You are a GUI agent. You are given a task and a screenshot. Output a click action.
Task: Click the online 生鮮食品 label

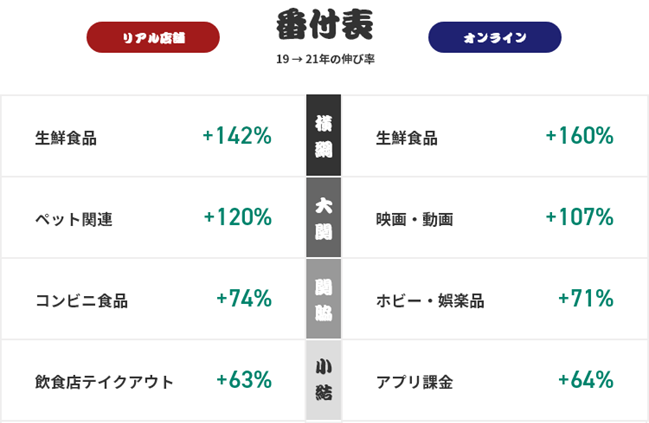pos(406,138)
